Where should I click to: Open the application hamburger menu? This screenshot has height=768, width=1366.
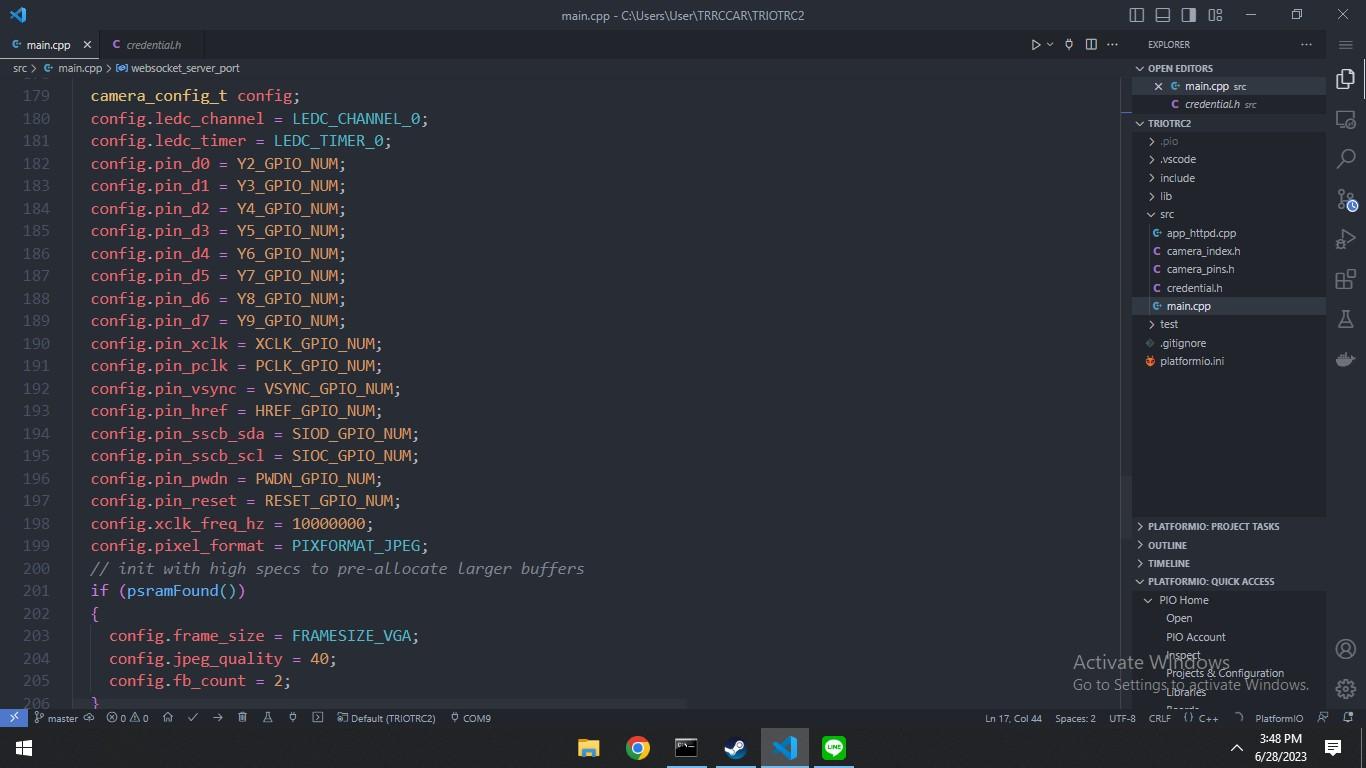(x=1345, y=45)
